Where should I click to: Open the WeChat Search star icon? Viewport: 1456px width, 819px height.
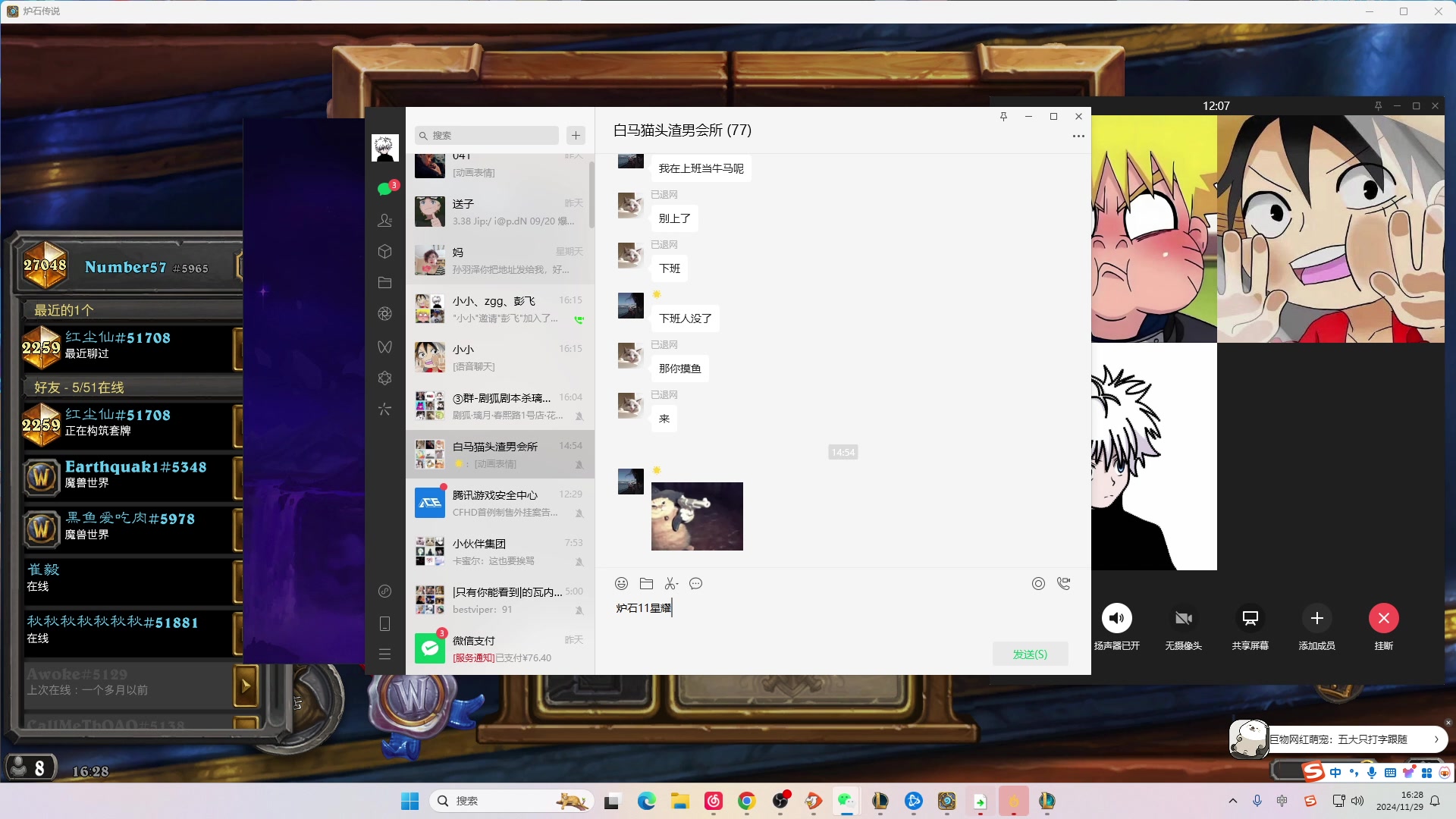coord(385,409)
